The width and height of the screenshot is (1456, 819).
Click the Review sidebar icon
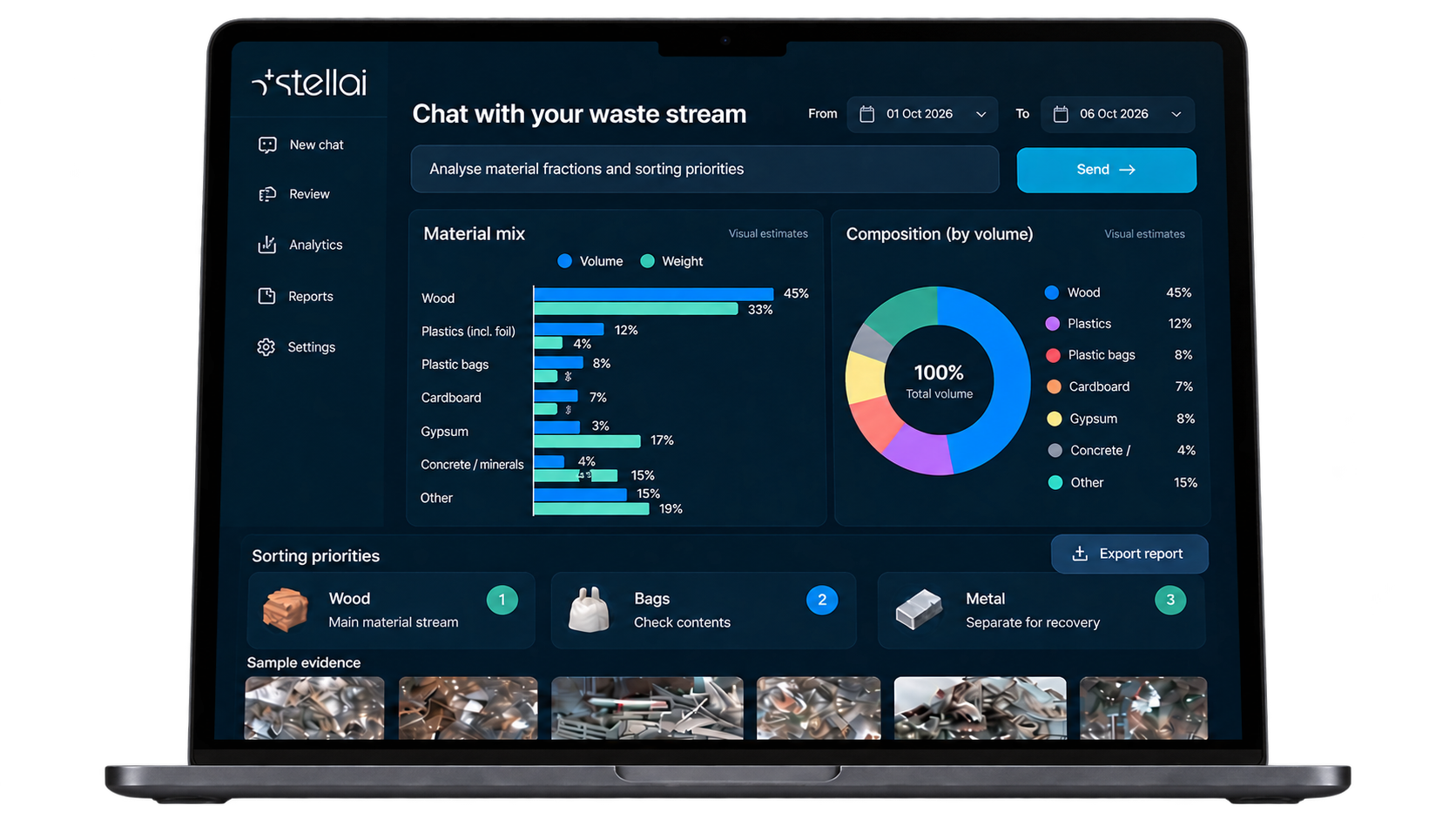point(267,194)
